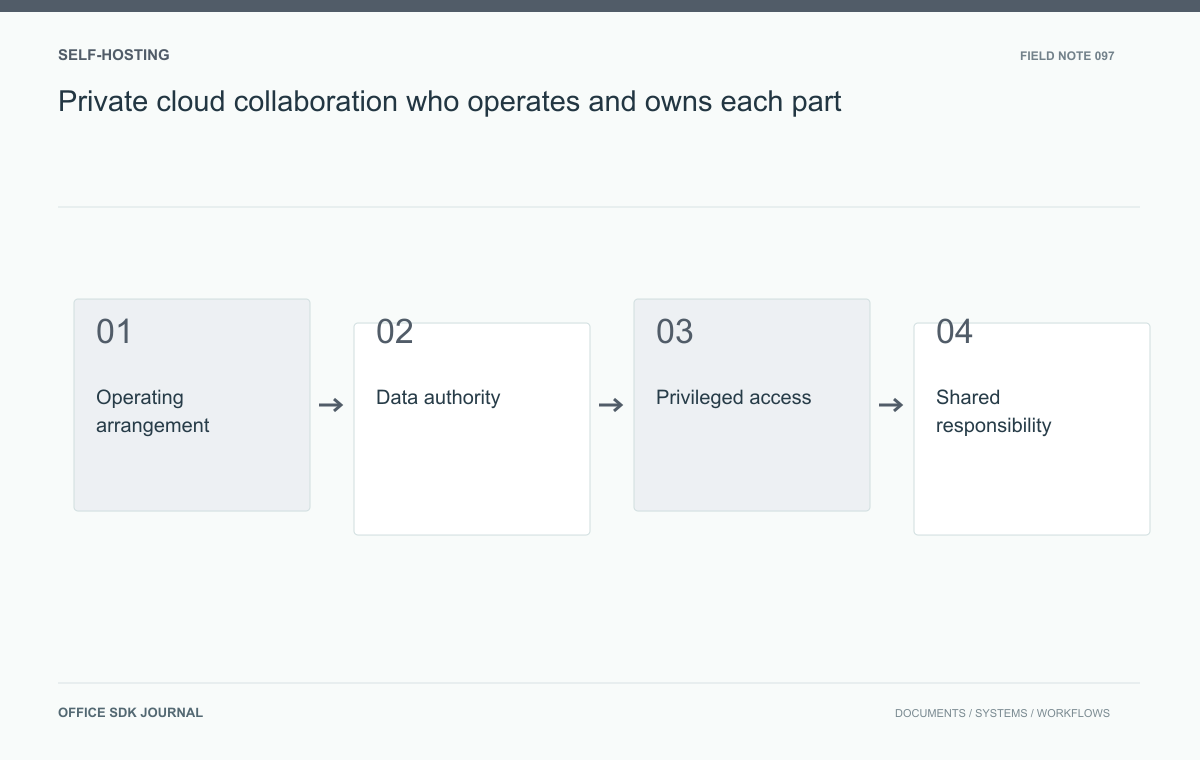Click the number 02 on second card
The width and height of the screenshot is (1200, 760).
[394, 332]
